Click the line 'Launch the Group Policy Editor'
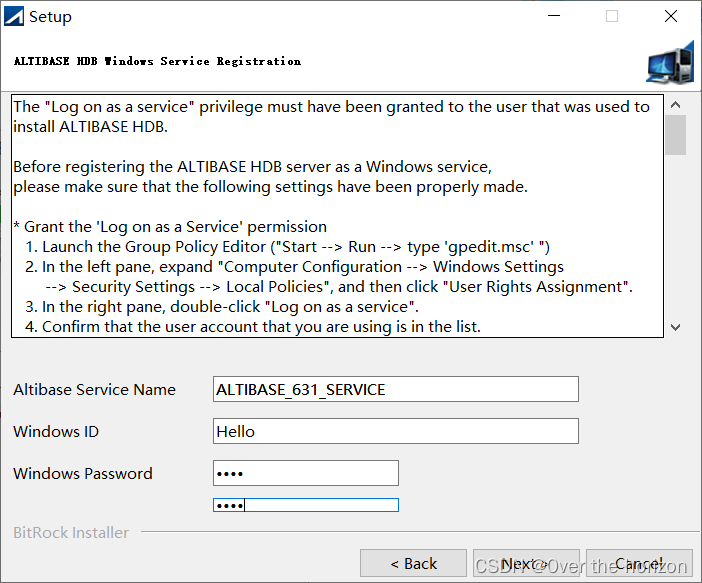702x583 pixels. point(287,247)
